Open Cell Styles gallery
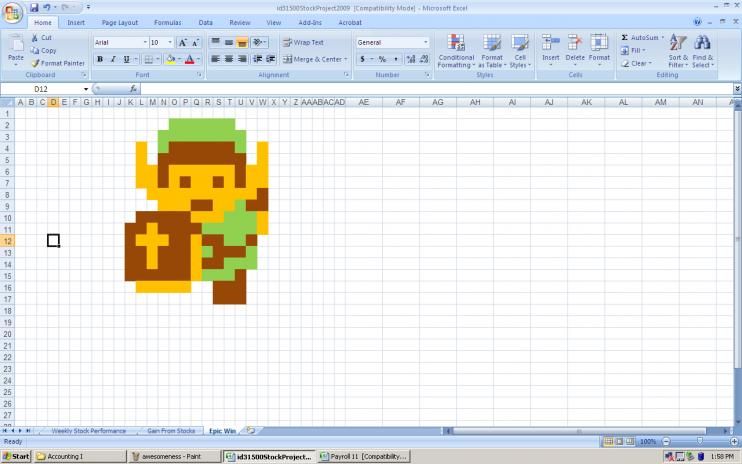The width and height of the screenshot is (742, 464). click(520, 51)
